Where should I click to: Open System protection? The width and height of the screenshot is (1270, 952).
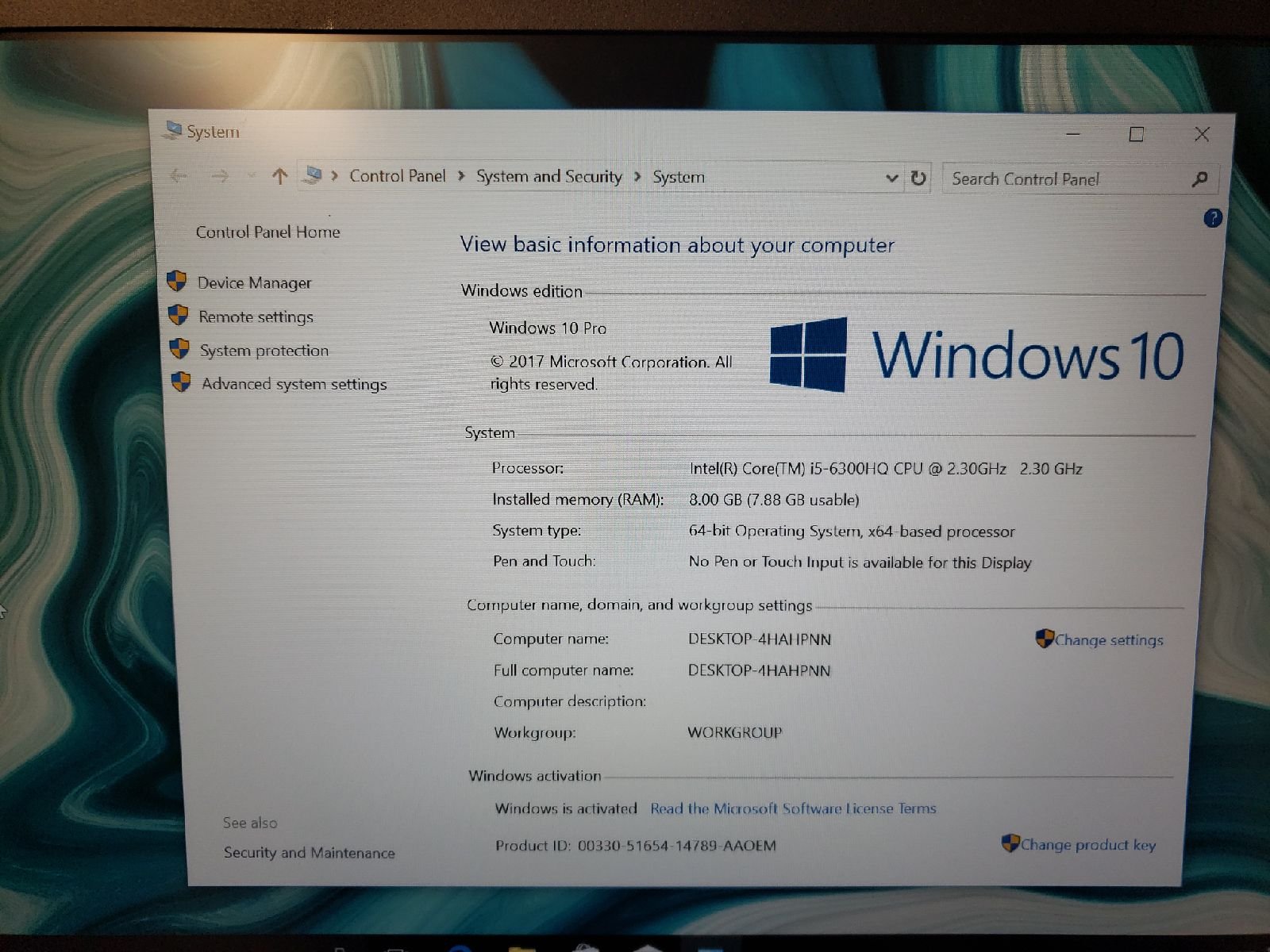[x=264, y=351]
